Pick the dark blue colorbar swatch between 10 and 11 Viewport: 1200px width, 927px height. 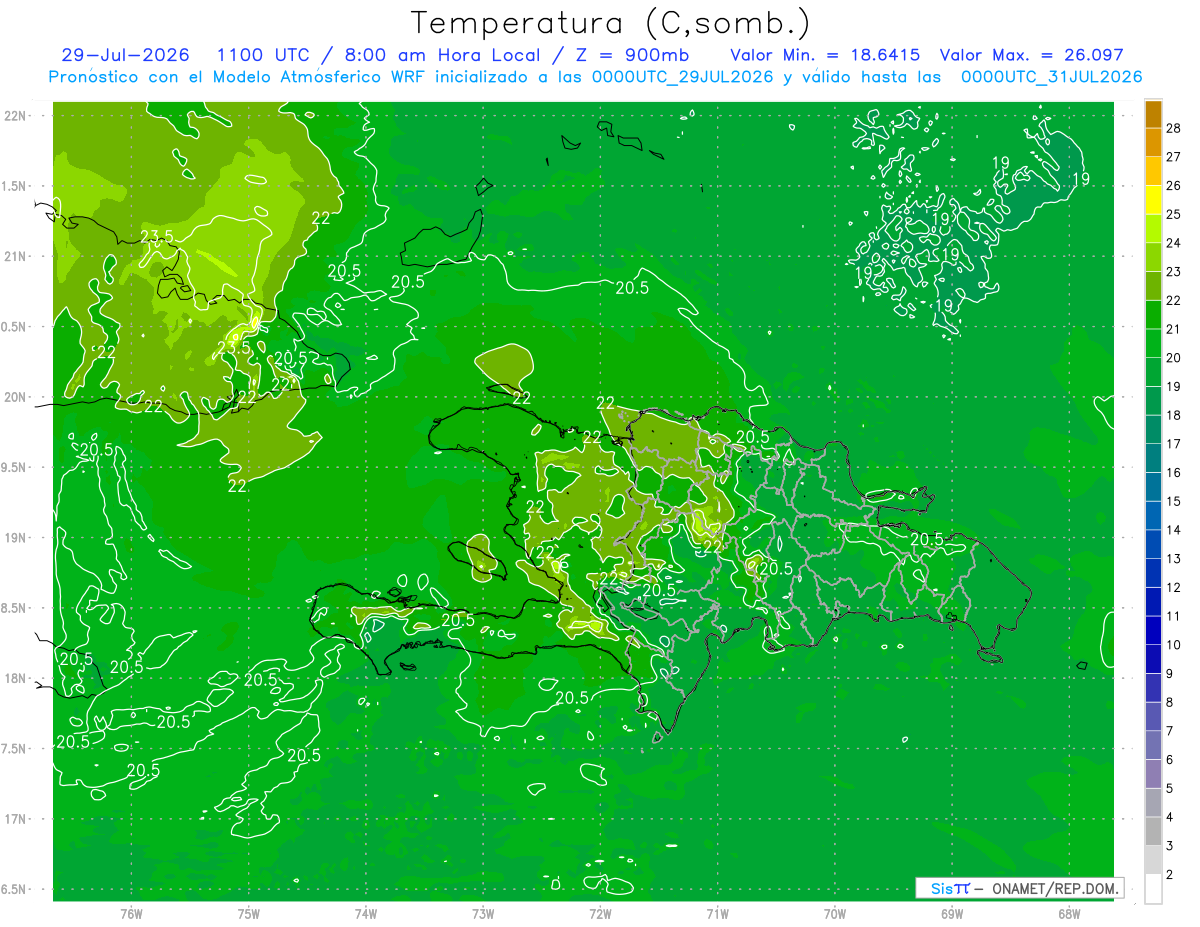[1153, 631]
